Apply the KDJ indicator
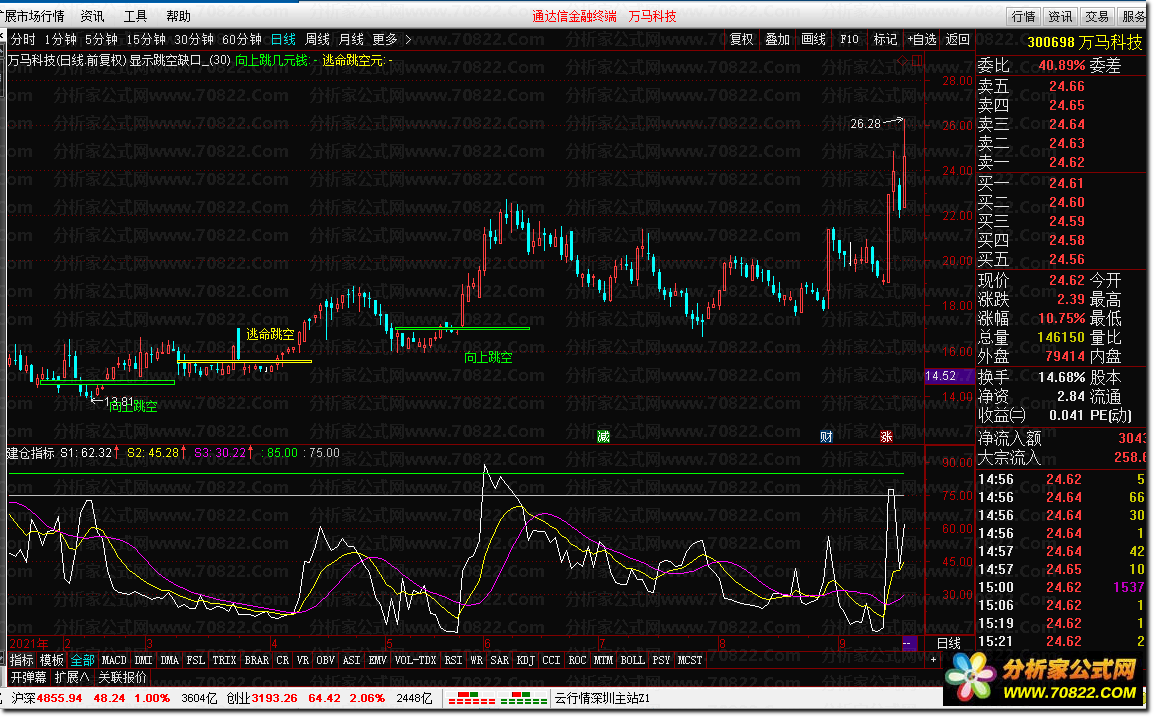 click(x=525, y=660)
